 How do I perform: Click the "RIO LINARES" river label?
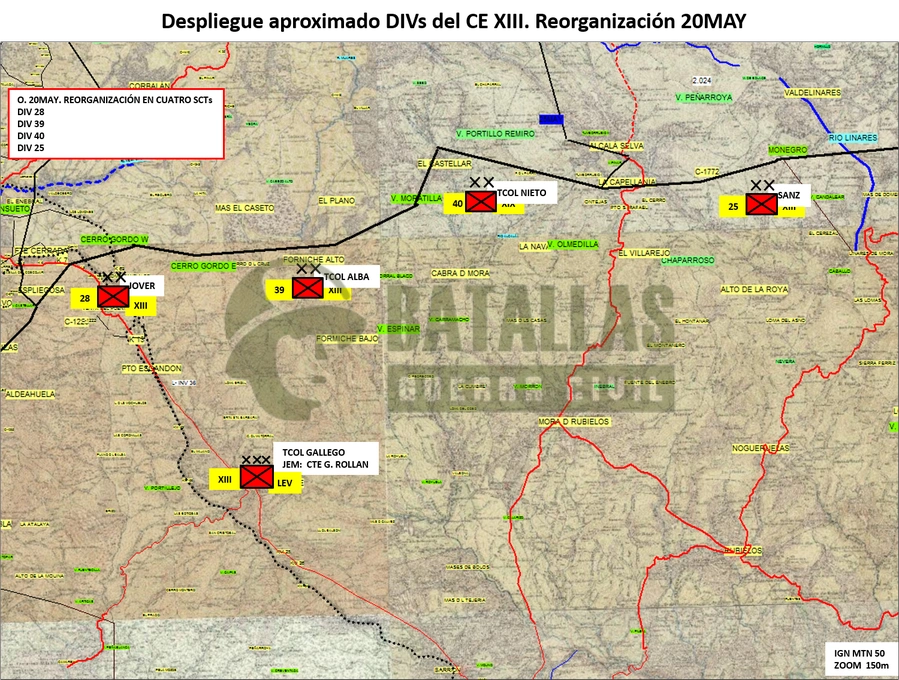(x=853, y=138)
